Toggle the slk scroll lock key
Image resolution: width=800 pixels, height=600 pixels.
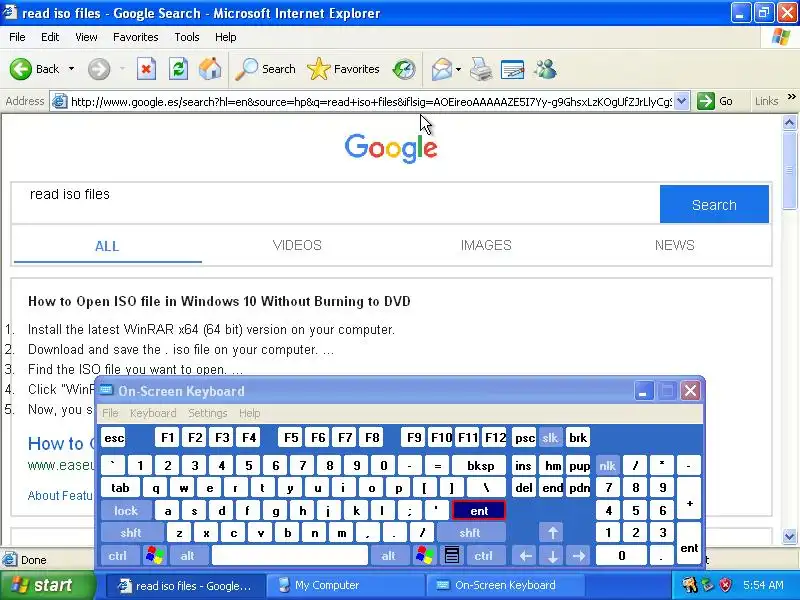click(x=550, y=438)
